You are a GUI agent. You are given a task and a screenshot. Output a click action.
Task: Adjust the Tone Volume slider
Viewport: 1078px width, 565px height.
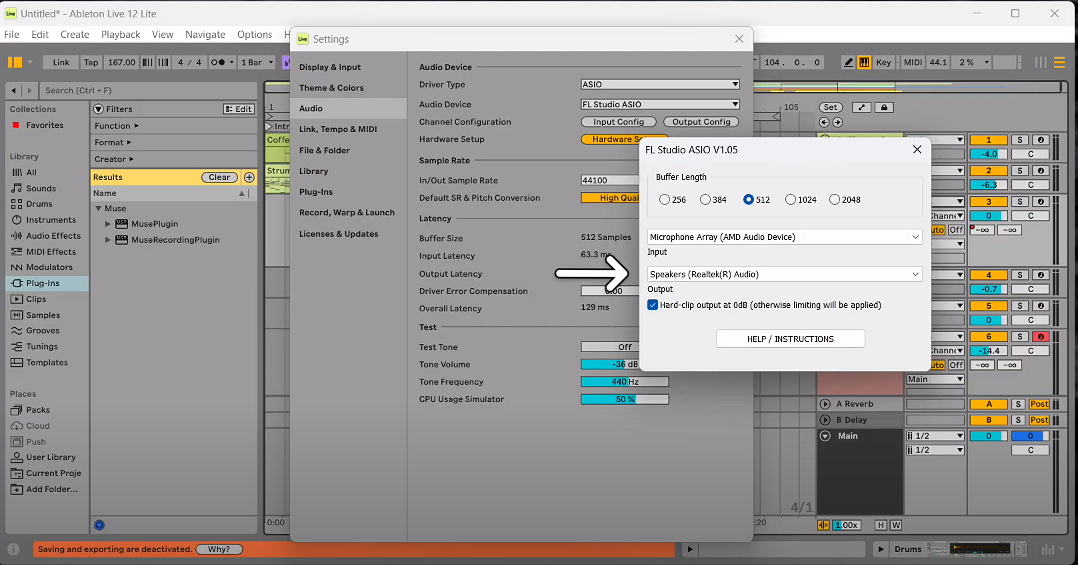tap(624, 364)
